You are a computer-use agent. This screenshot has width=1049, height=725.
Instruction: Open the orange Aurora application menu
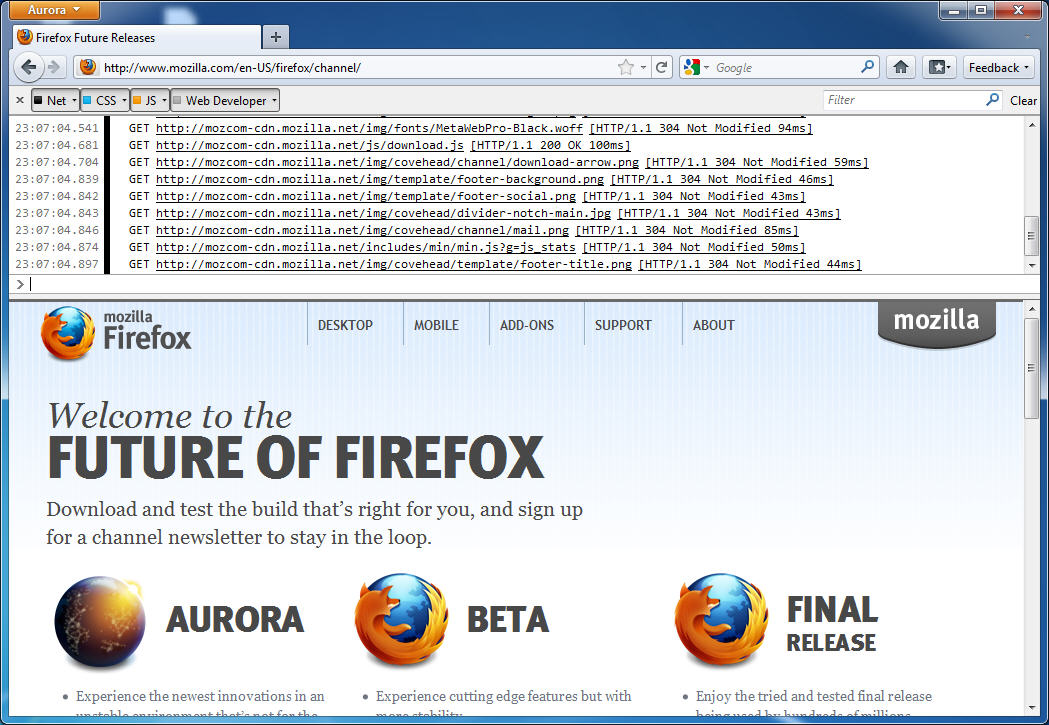(53, 10)
